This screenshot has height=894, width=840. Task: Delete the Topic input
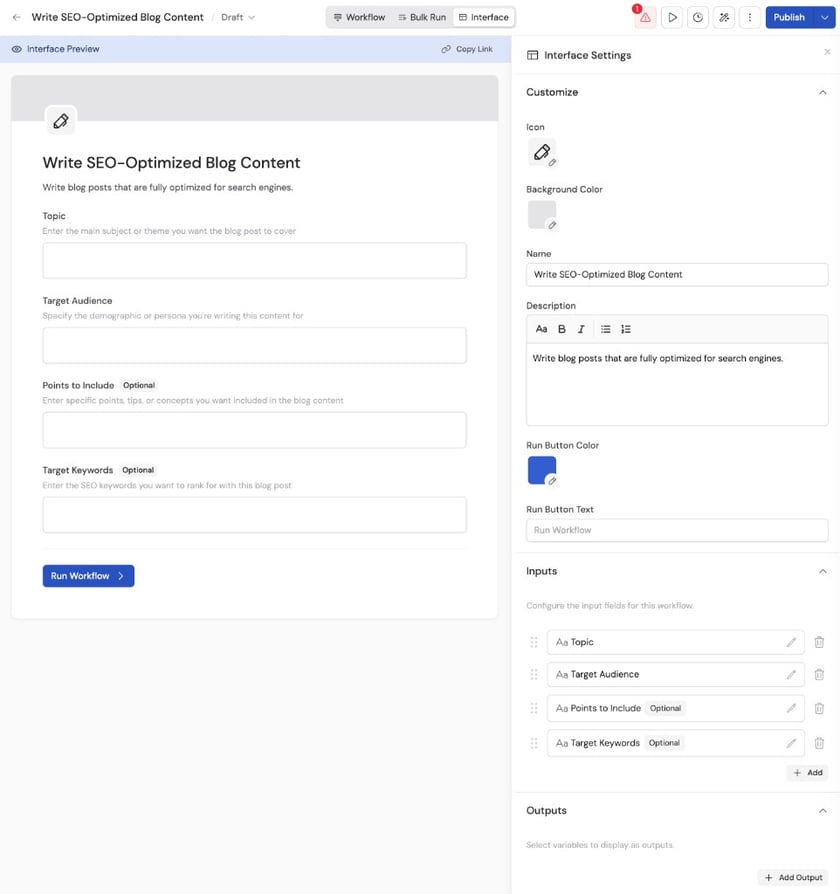819,642
